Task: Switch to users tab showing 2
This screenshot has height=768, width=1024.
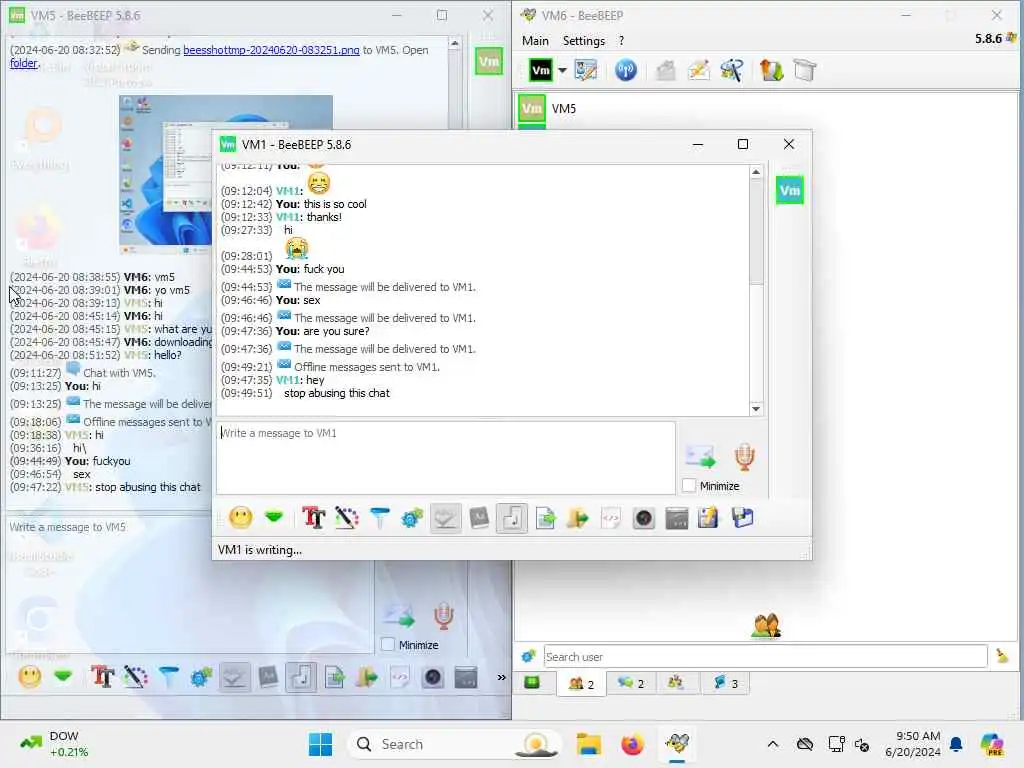Action: pyautogui.click(x=581, y=684)
